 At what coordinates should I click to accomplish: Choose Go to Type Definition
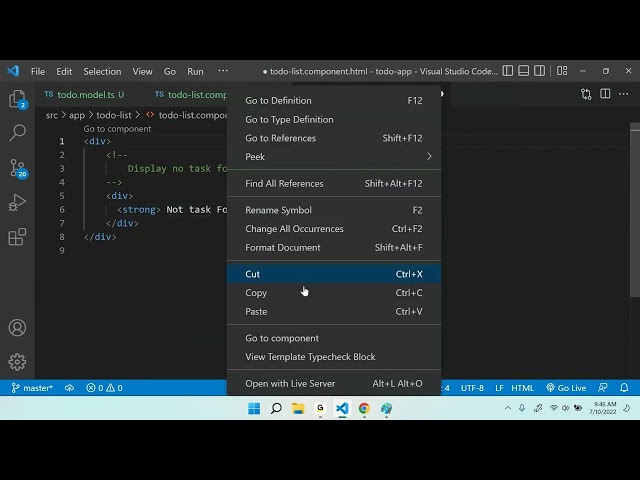[334, 119]
